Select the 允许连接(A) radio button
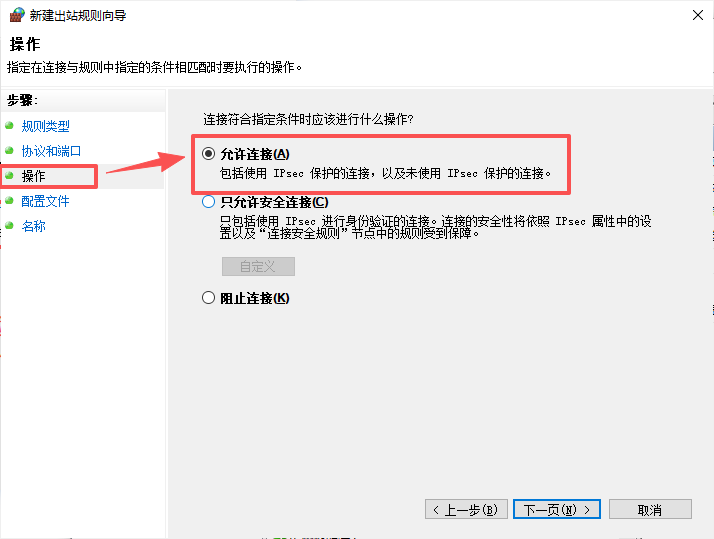Viewport: 714px width, 539px height. 209,154
